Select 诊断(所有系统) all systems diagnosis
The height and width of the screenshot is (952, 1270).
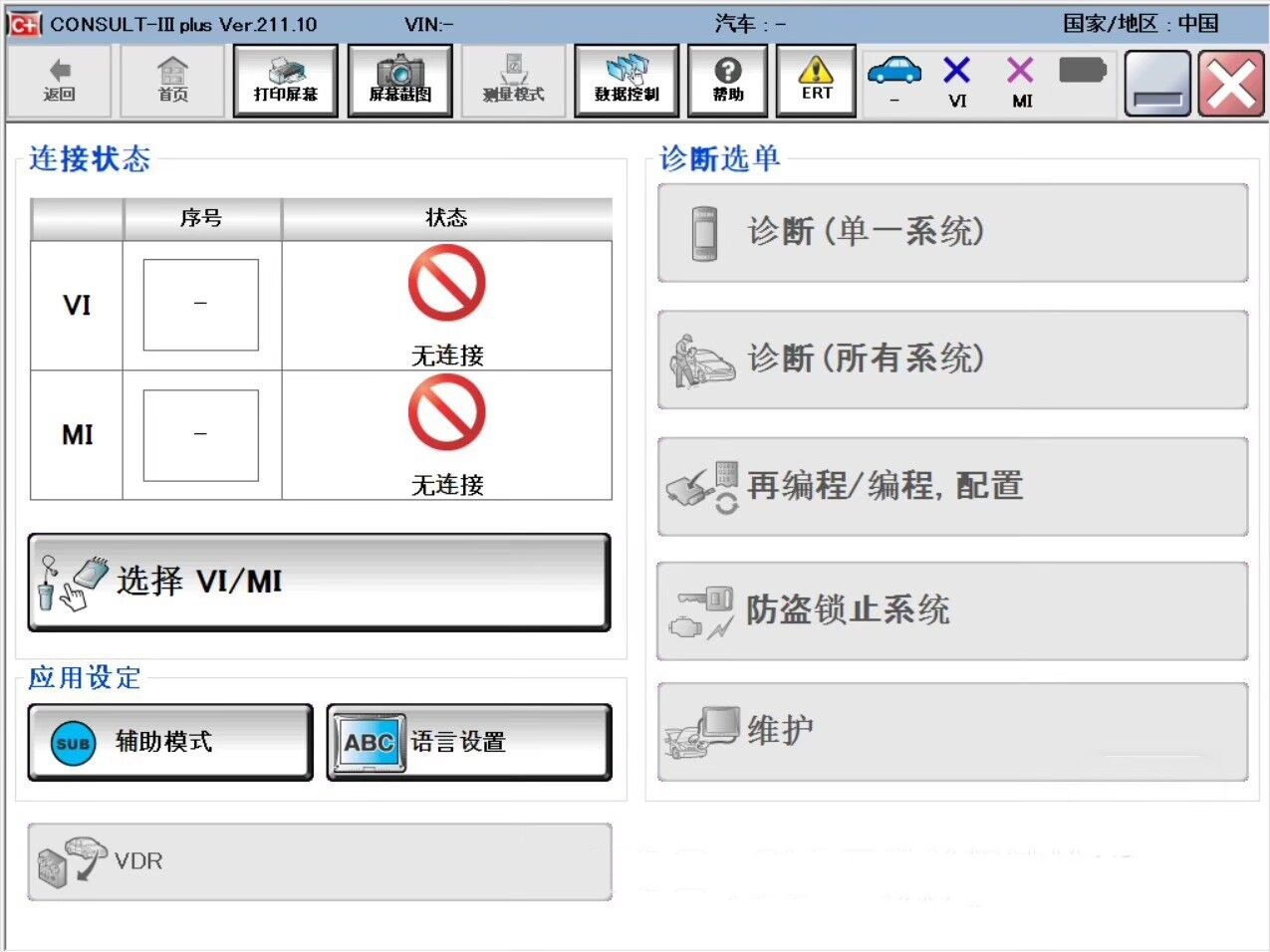pos(952,359)
